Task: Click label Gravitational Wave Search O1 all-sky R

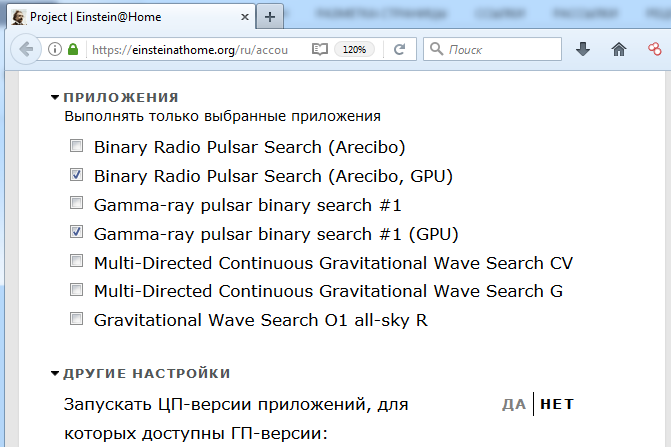Action: click(261, 320)
